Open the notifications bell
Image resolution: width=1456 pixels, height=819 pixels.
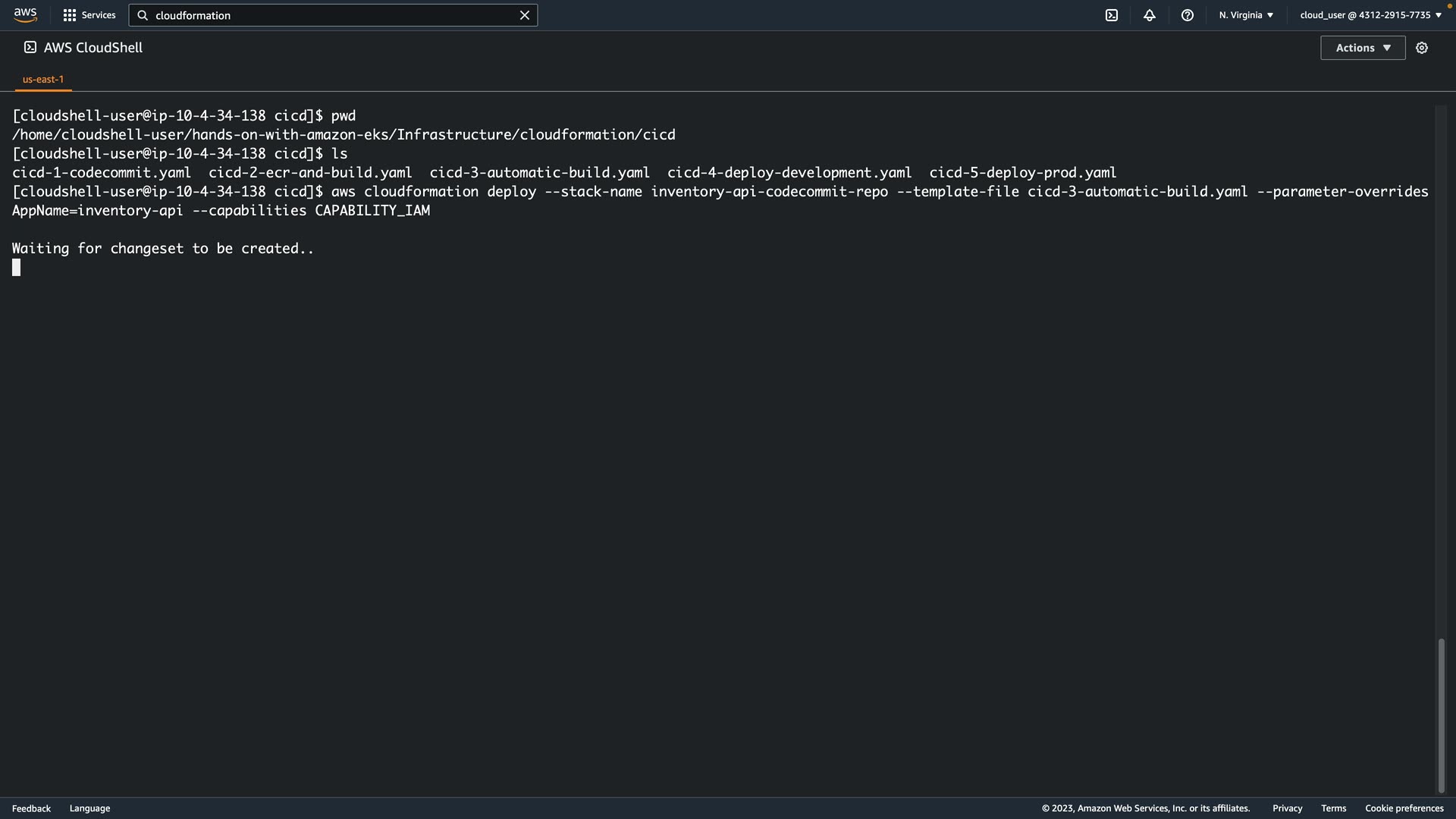click(1150, 15)
